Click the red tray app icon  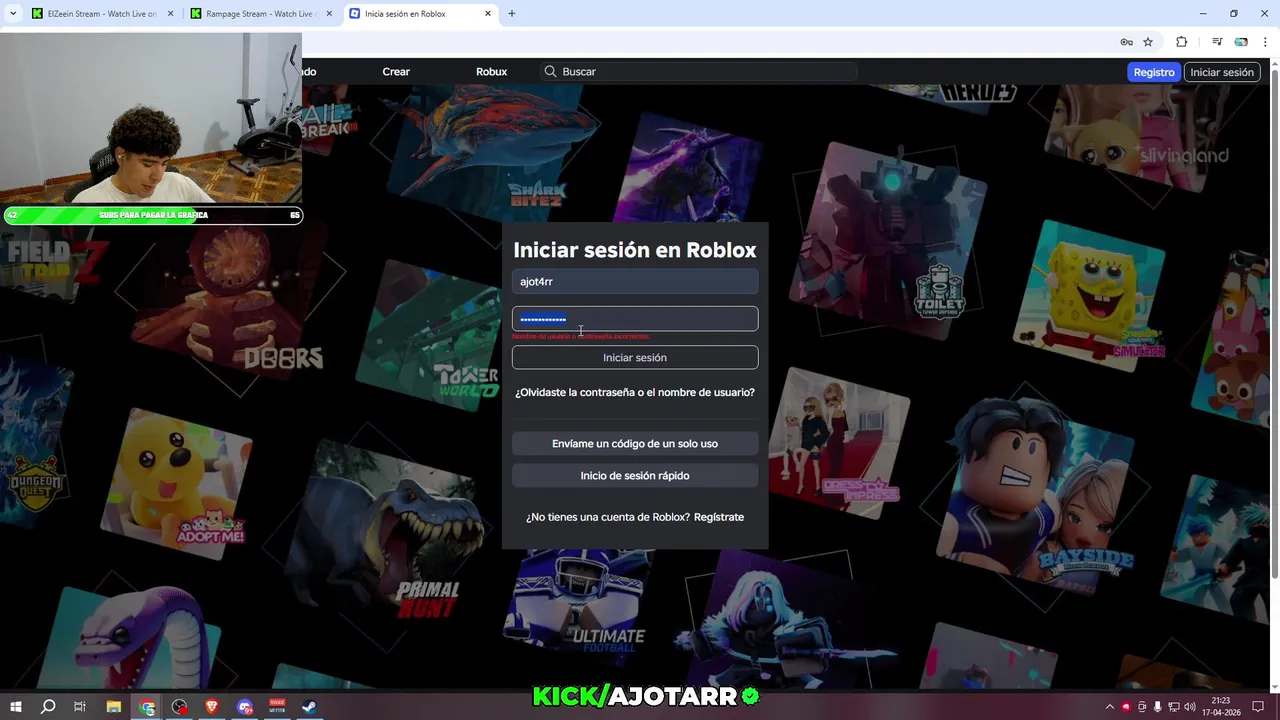(1126, 707)
